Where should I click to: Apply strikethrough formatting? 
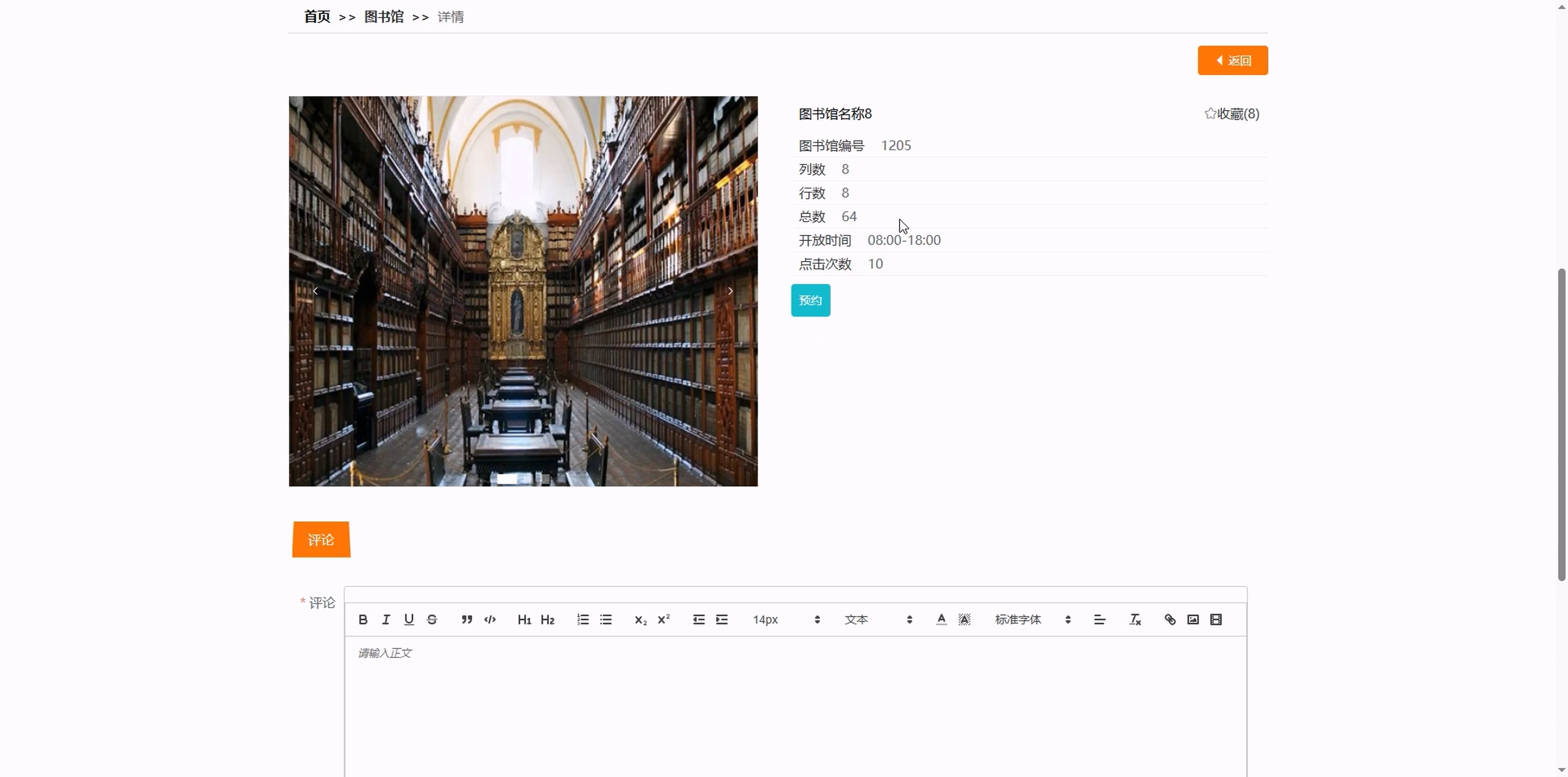(x=432, y=620)
